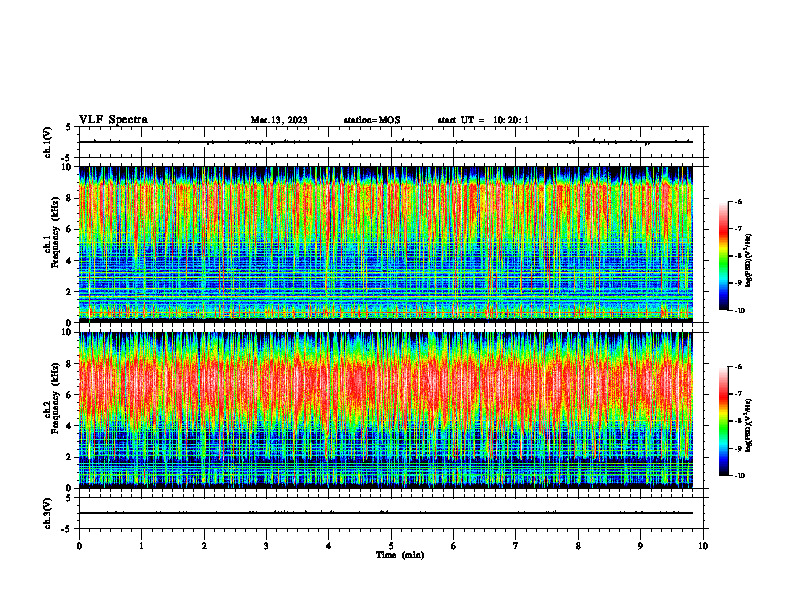Select the date label "Mar.13, 2023"
792x612 pixels.
click(x=279, y=120)
